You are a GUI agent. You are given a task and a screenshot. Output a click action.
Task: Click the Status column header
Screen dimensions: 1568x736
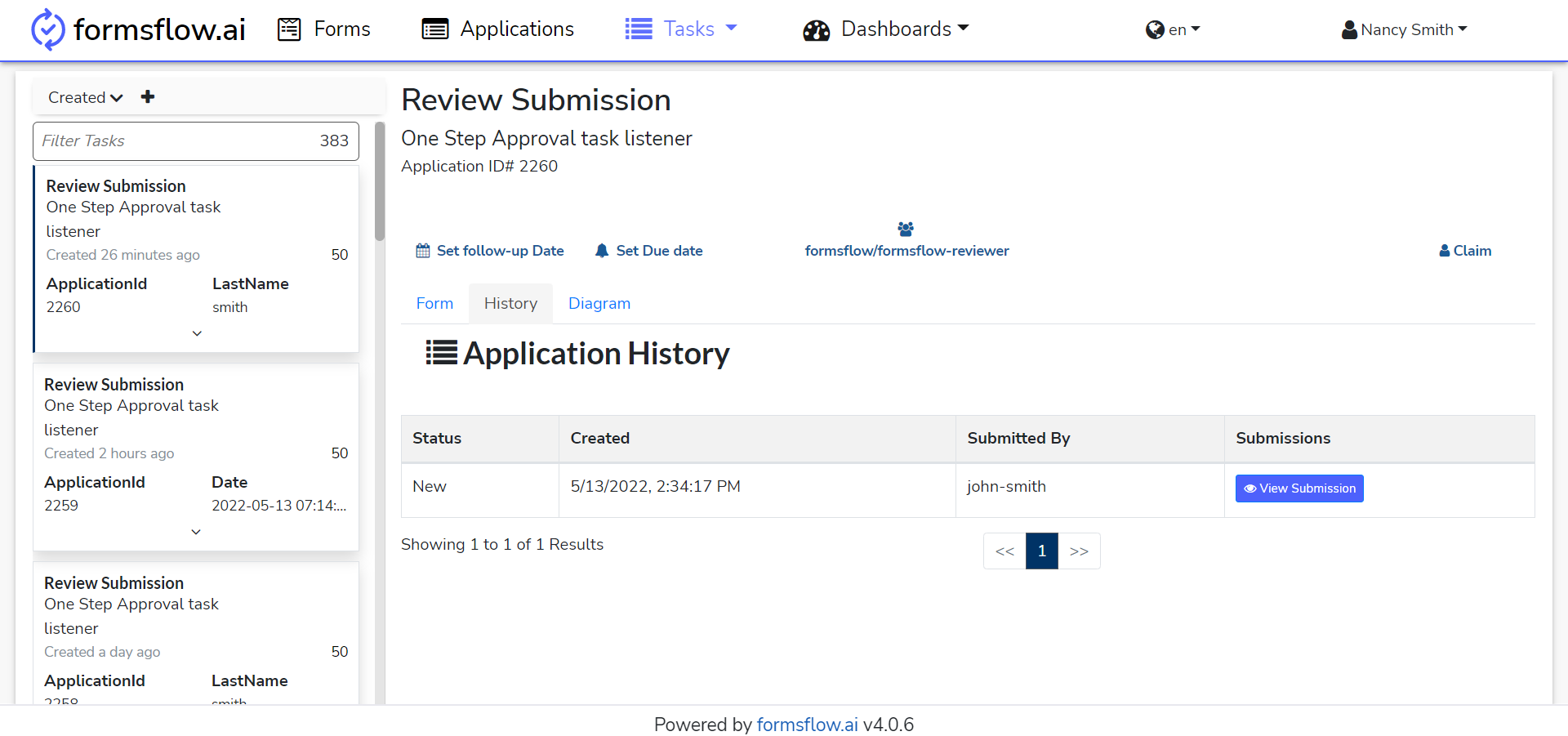pos(480,439)
